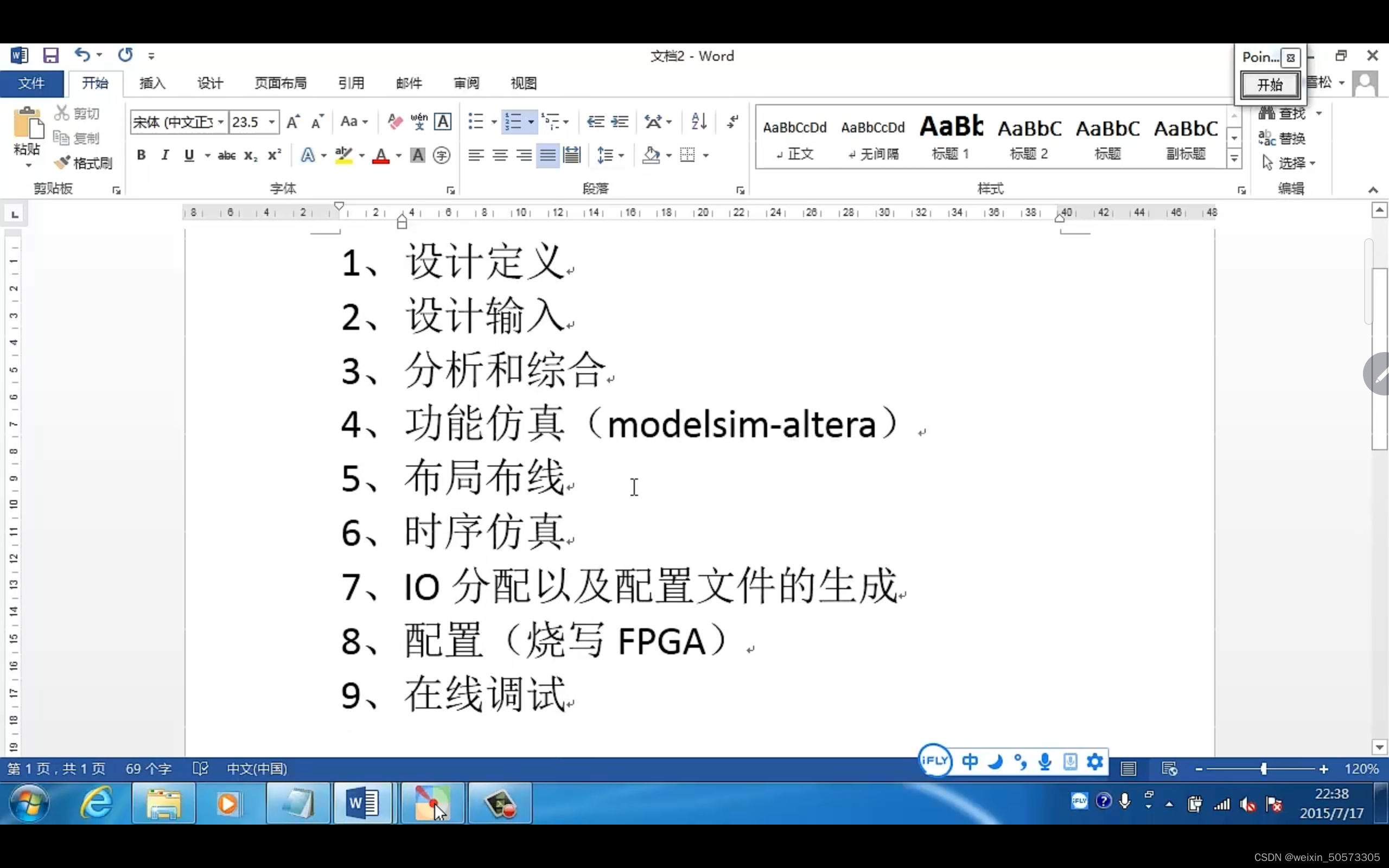Open the 文件 (File) tab
This screenshot has width=1389, height=868.
coord(31,83)
